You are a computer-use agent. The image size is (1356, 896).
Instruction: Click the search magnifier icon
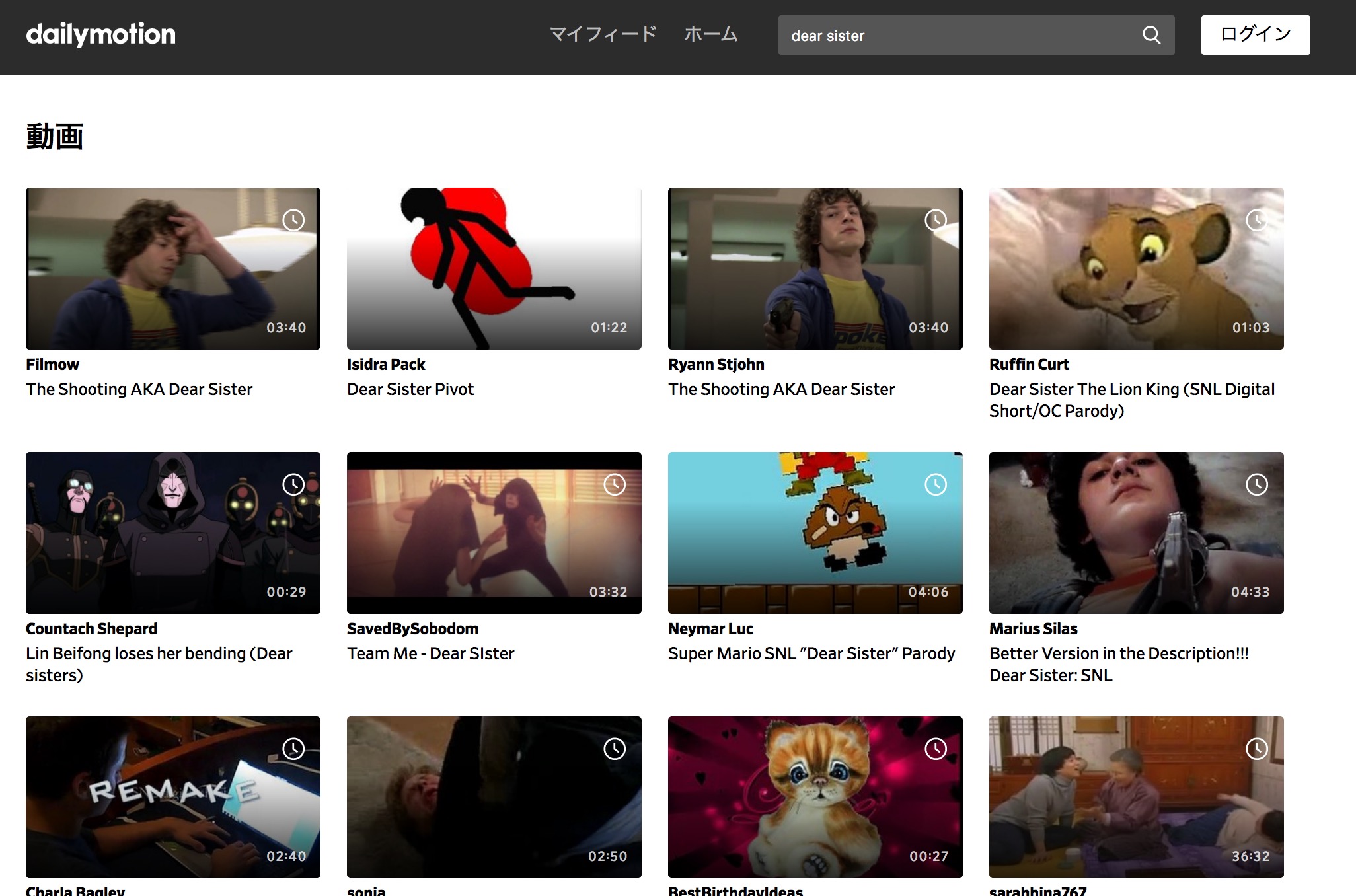tap(1151, 35)
